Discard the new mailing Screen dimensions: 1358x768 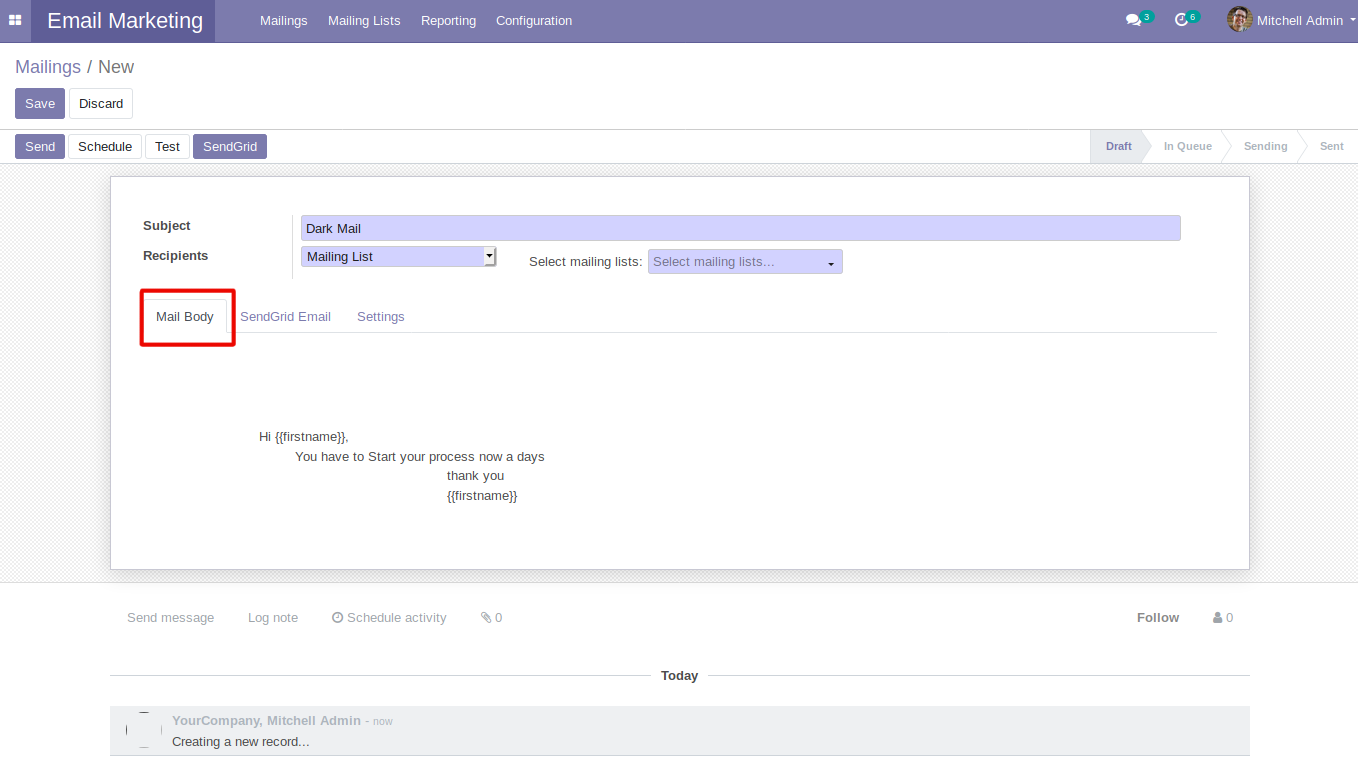(101, 104)
